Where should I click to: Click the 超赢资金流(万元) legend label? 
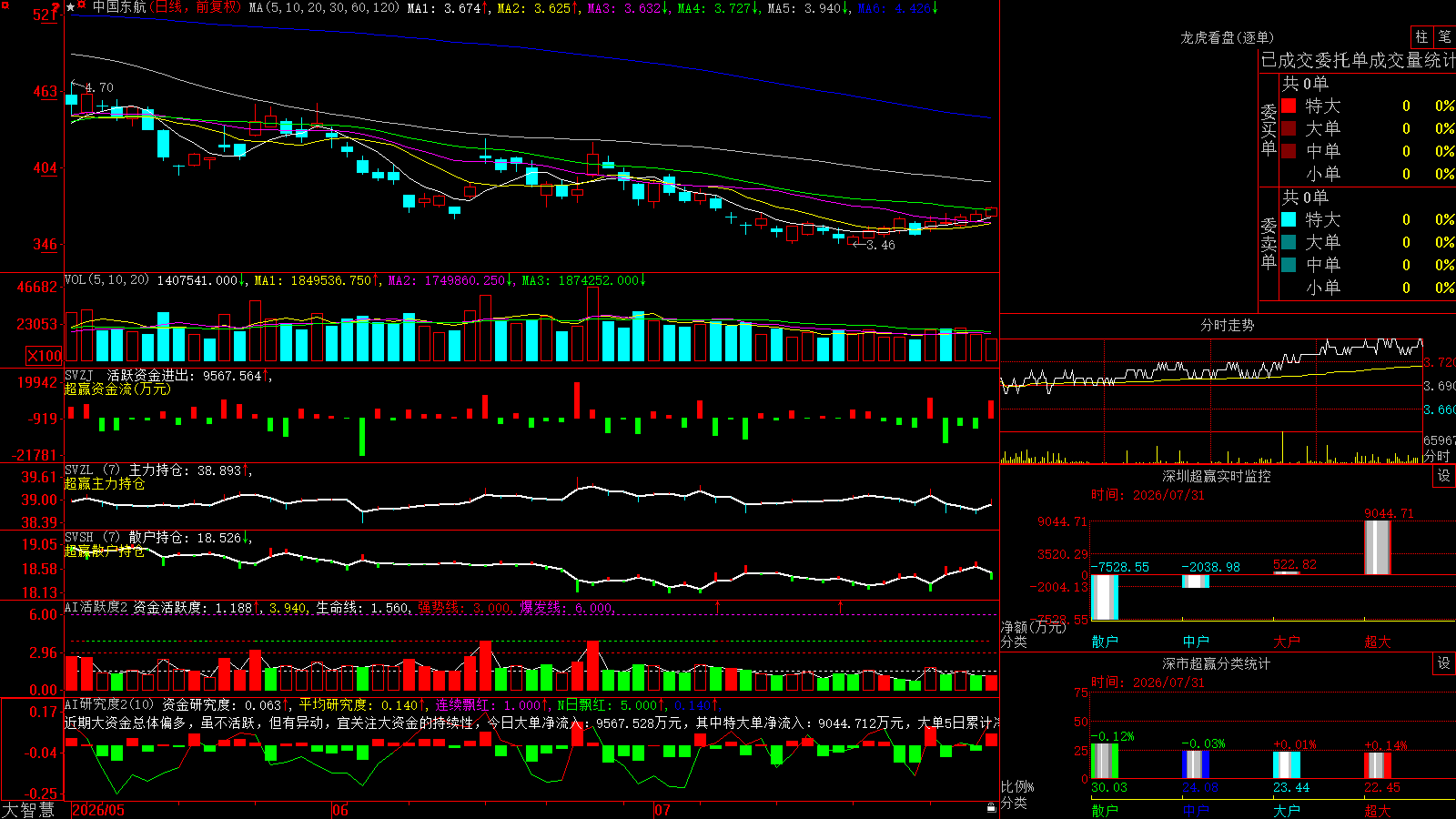[117, 389]
